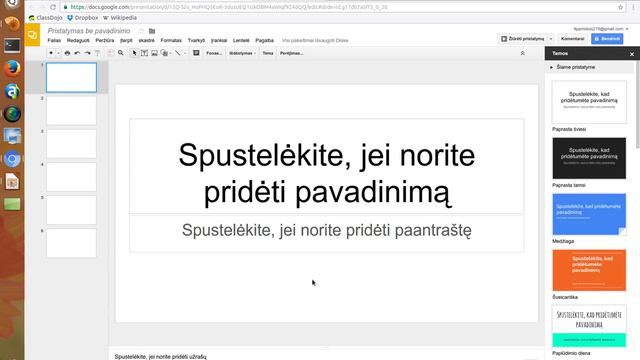Open dropdown arrow beside Žiūrėti pristatymą

pos(551,39)
